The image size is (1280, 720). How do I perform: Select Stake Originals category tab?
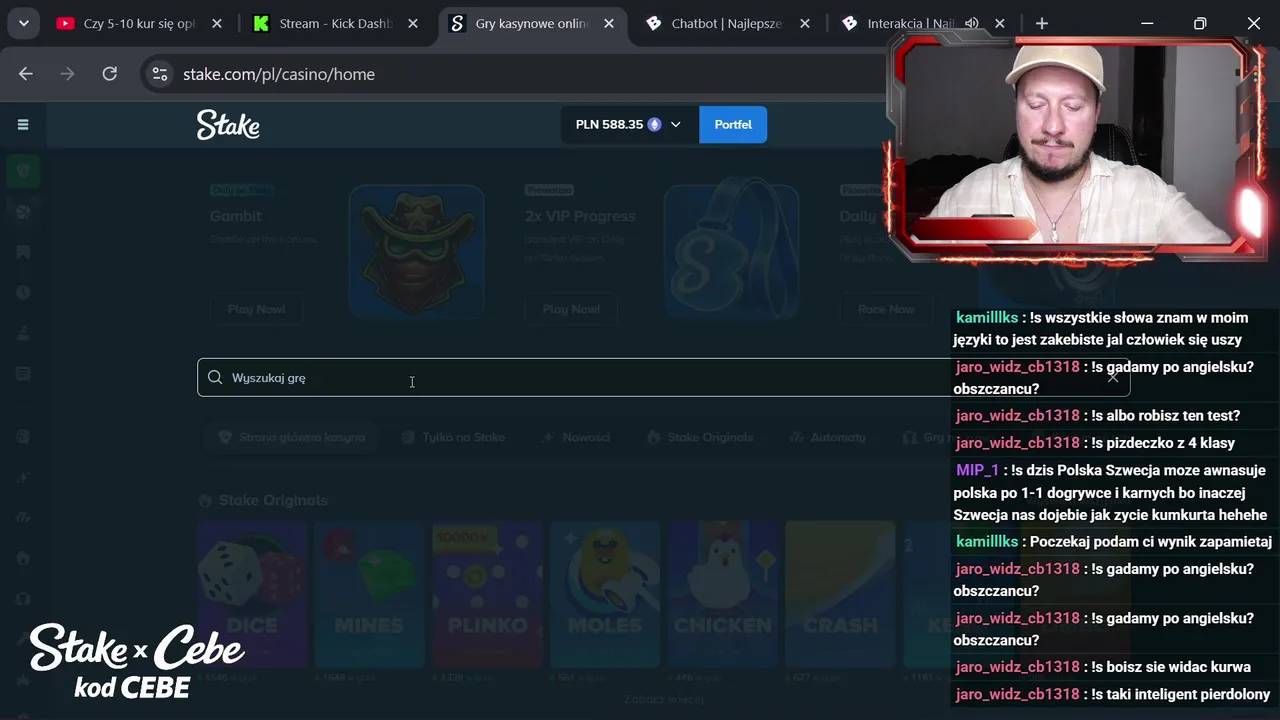click(701, 437)
